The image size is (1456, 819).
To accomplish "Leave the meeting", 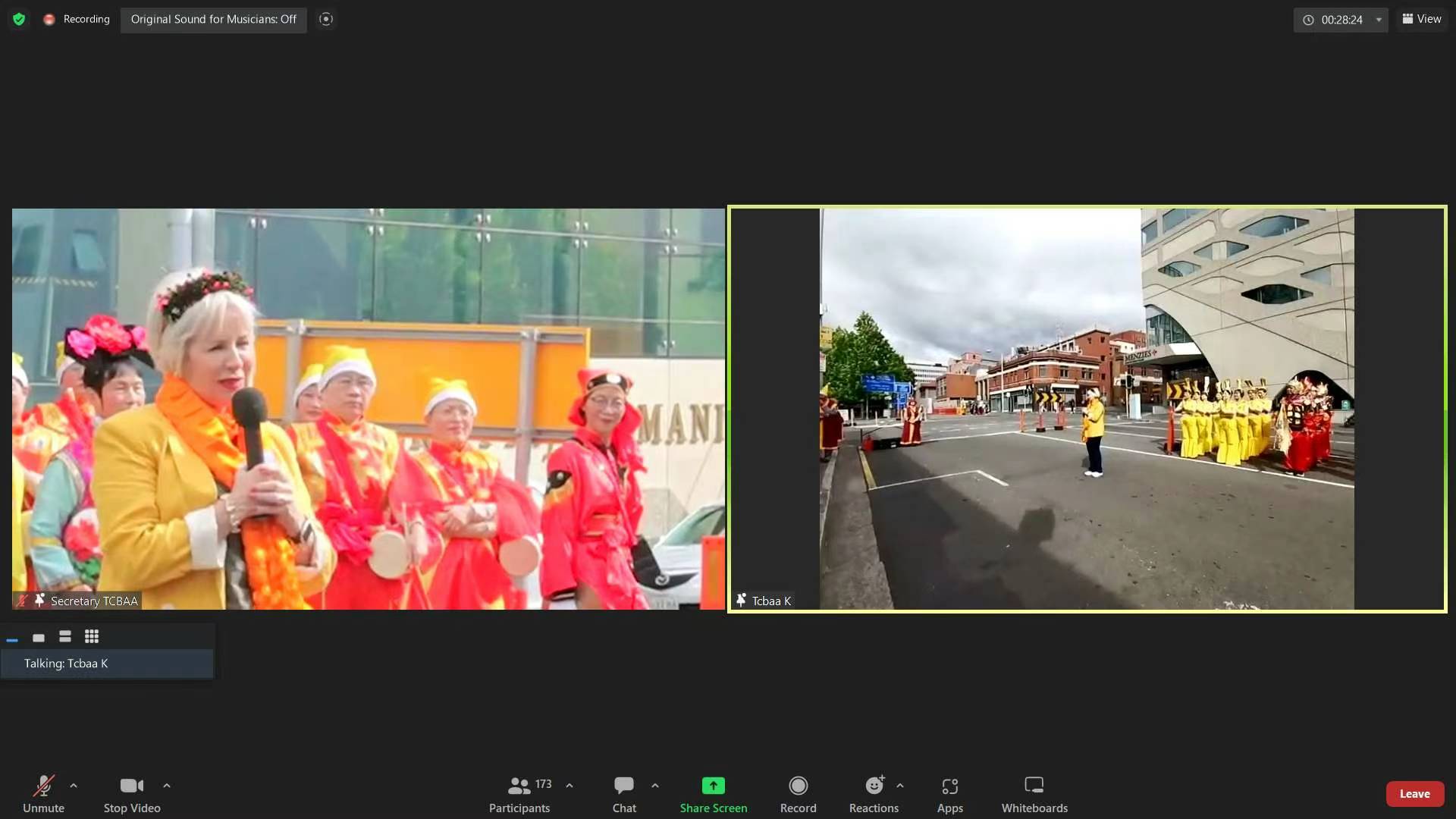I will pos(1414,794).
